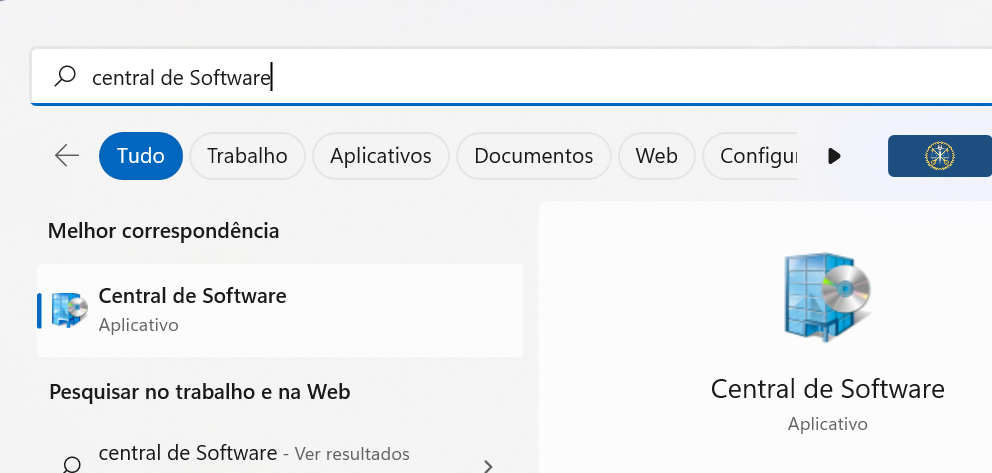Open 'central de Software' web results entry
The width and height of the screenshot is (992, 473).
click(x=280, y=458)
